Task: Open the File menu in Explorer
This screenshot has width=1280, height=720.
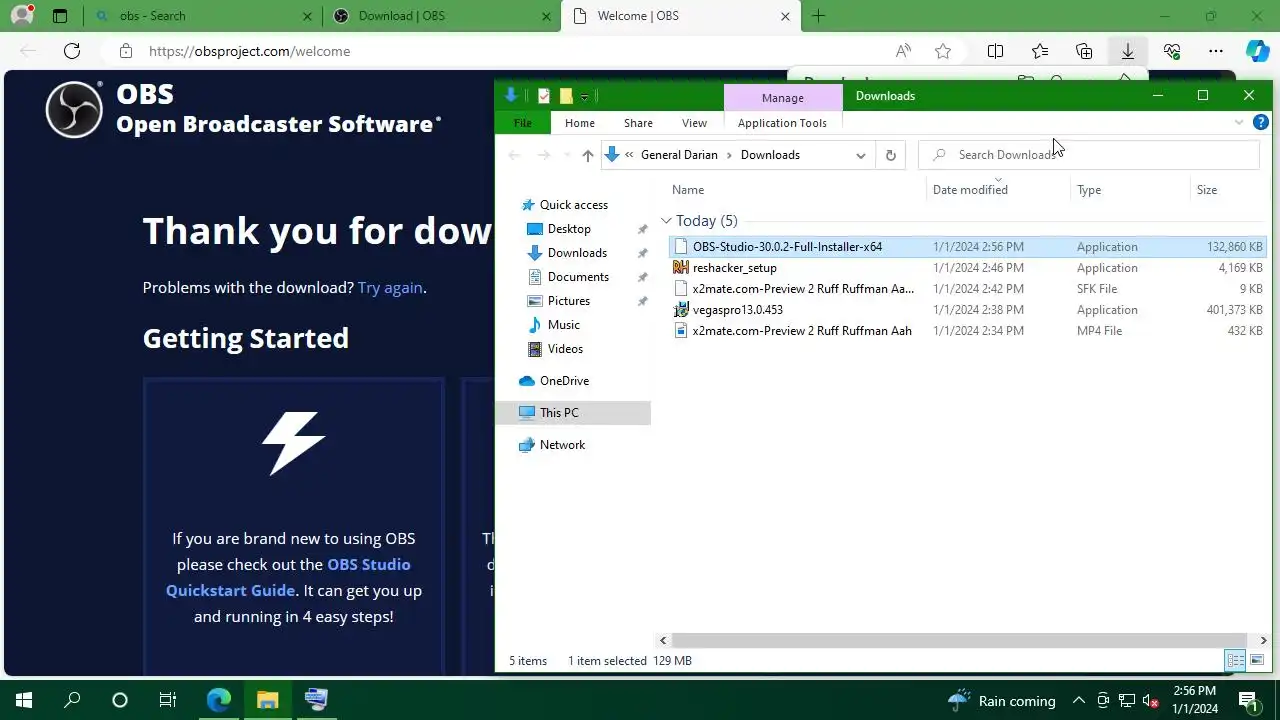Action: point(522,123)
